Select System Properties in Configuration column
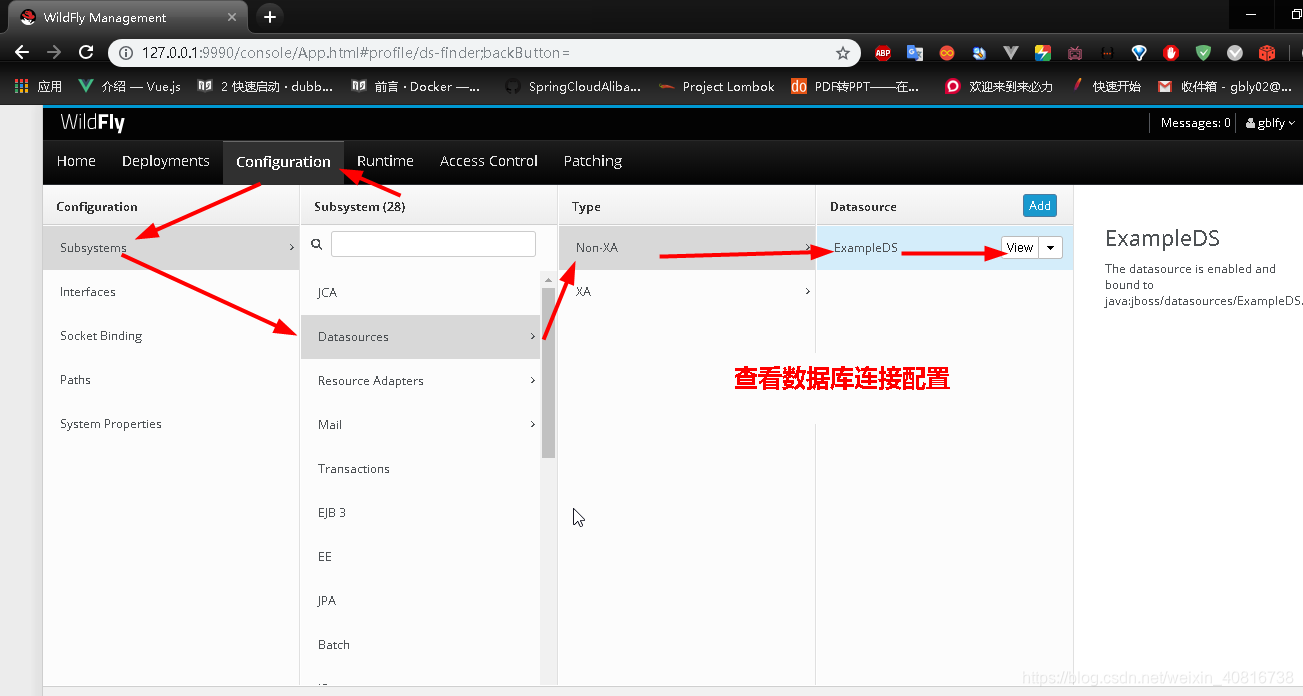The height and width of the screenshot is (696, 1303). (x=171, y=424)
